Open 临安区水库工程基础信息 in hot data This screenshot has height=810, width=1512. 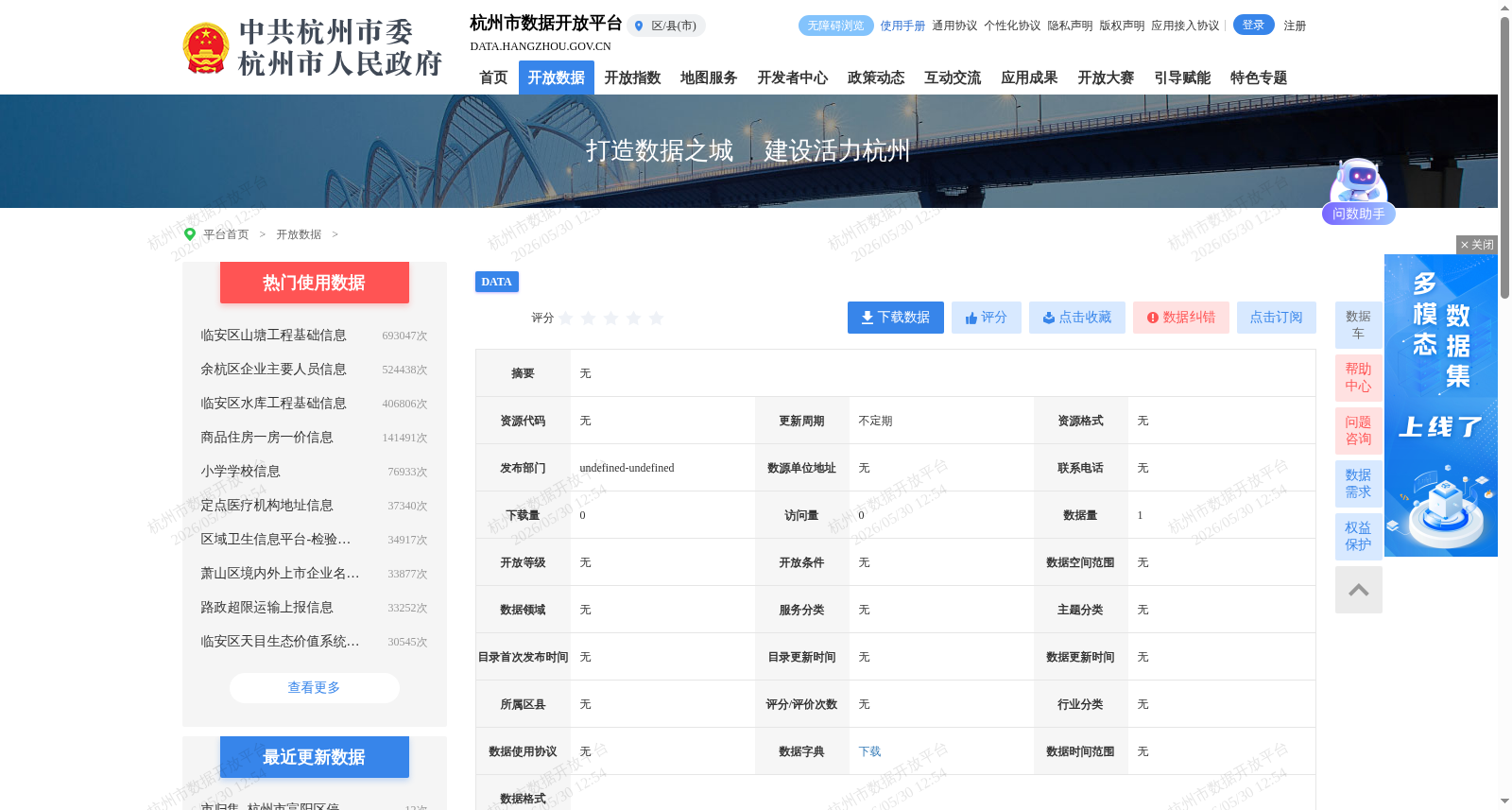(x=273, y=404)
